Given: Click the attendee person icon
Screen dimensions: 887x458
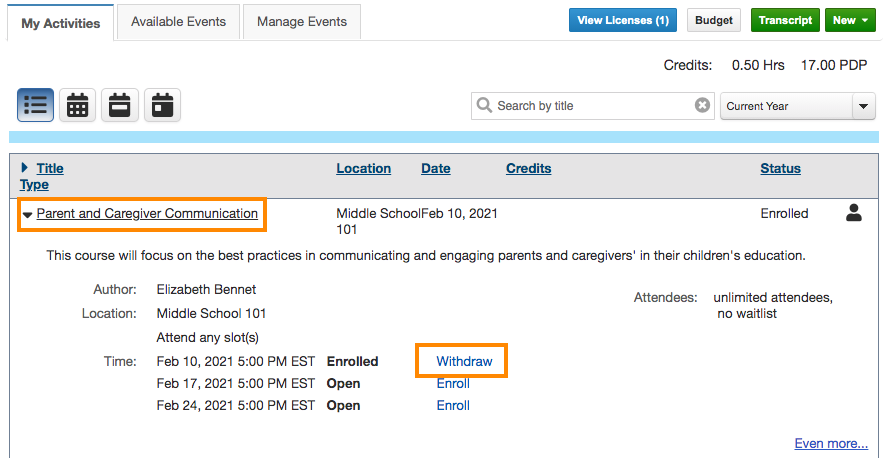Looking at the screenshot, I should tap(853, 212).
